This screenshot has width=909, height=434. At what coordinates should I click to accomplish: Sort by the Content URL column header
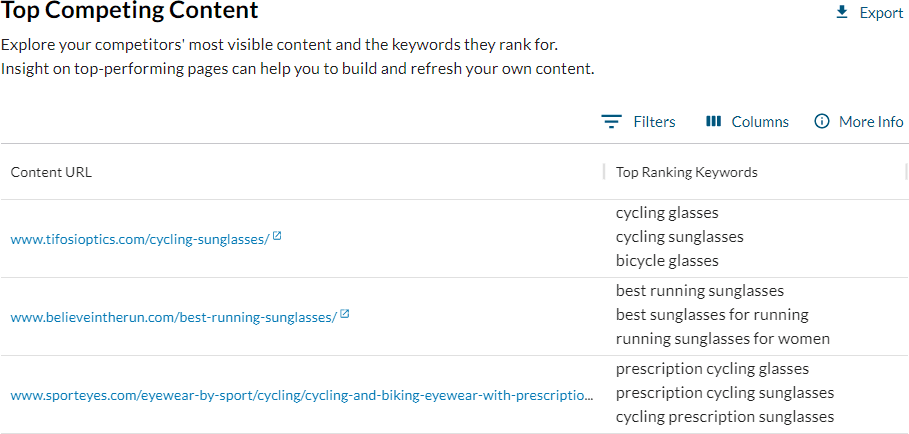click(51, 172)
